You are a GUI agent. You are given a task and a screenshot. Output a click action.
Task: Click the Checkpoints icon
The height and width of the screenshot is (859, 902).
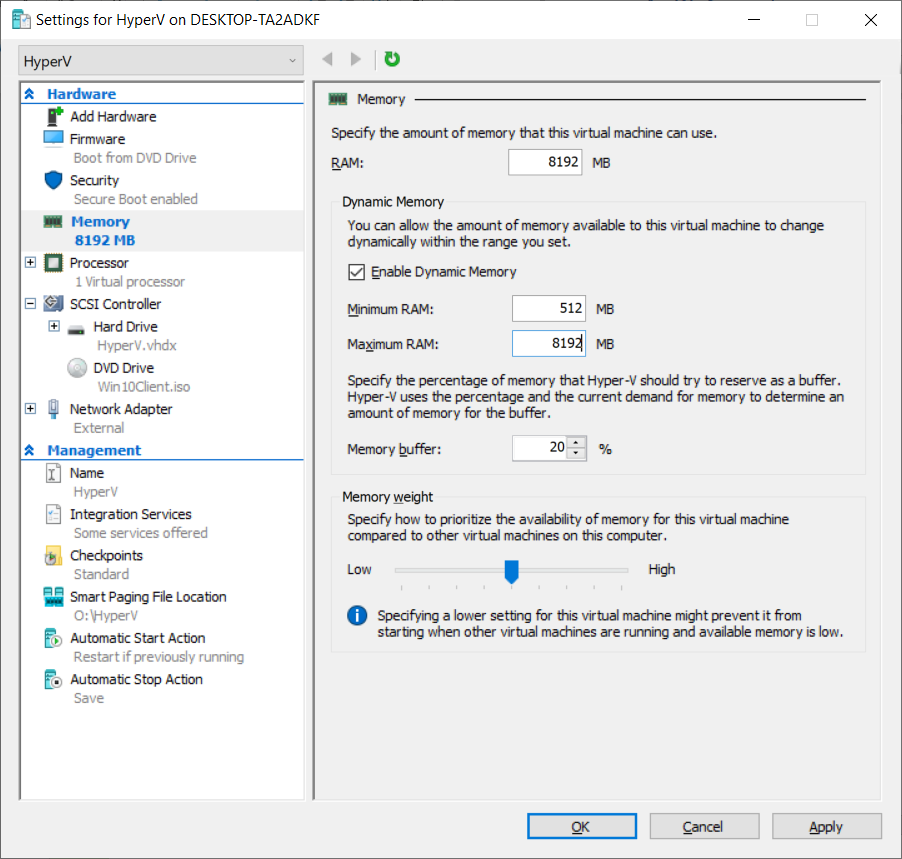click(54, 556)
